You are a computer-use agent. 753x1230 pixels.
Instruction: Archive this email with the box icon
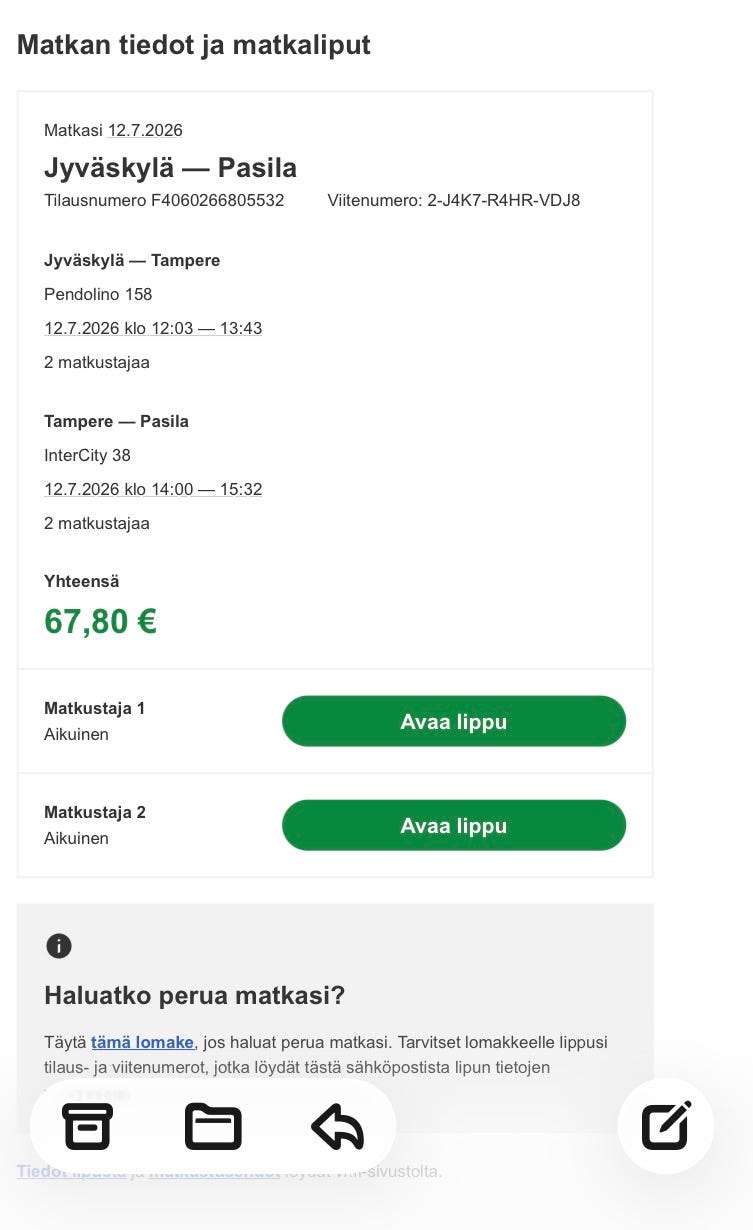pyautogui.click(x=88, y=1127)
